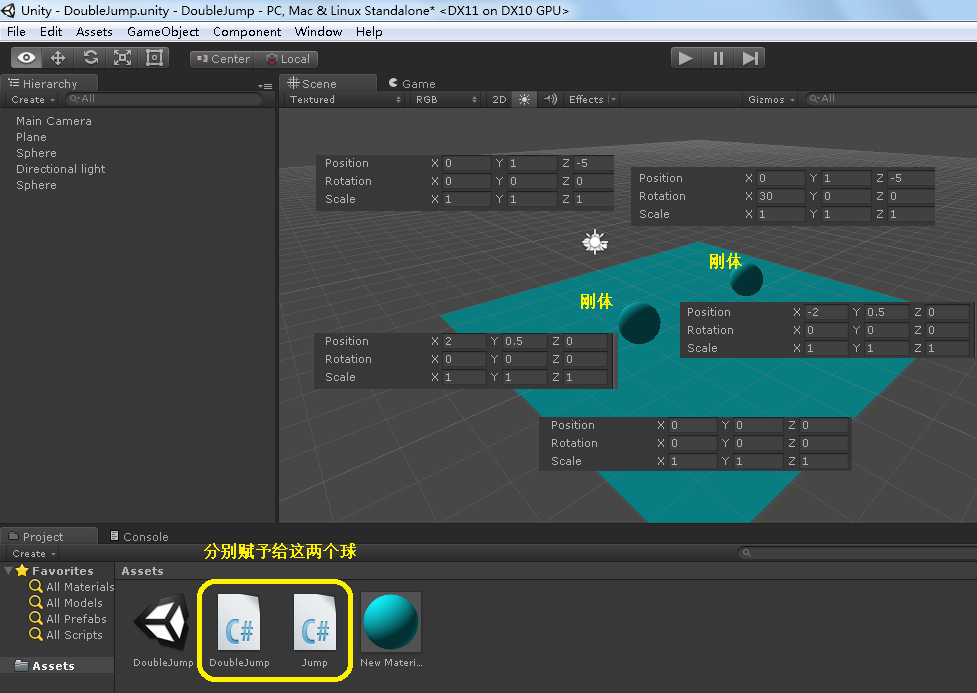Toggle scene audio speaker icon
Viewport: 977px width, 693px height.
[550, 100]
